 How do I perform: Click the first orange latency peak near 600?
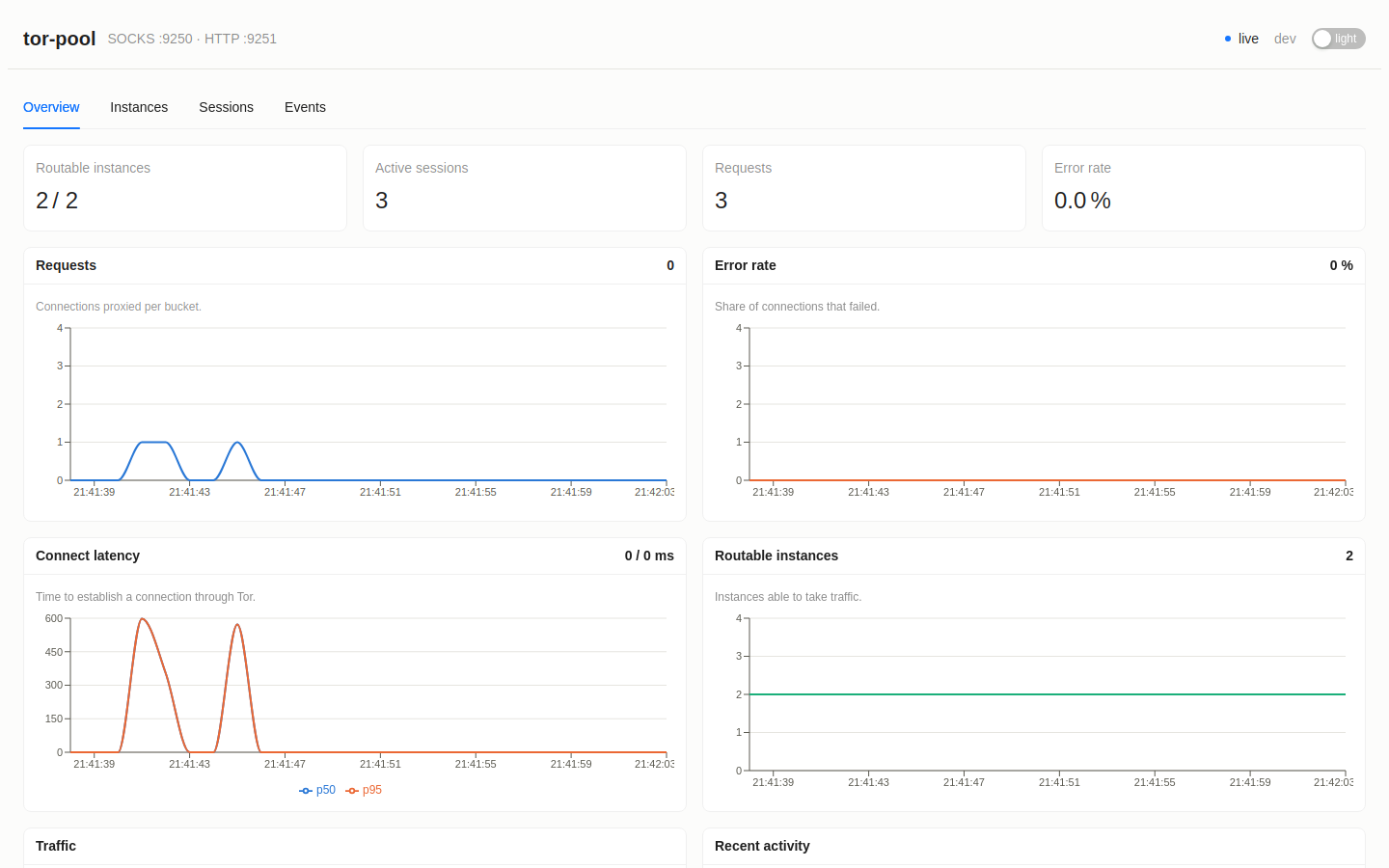[x=142, y=619]
